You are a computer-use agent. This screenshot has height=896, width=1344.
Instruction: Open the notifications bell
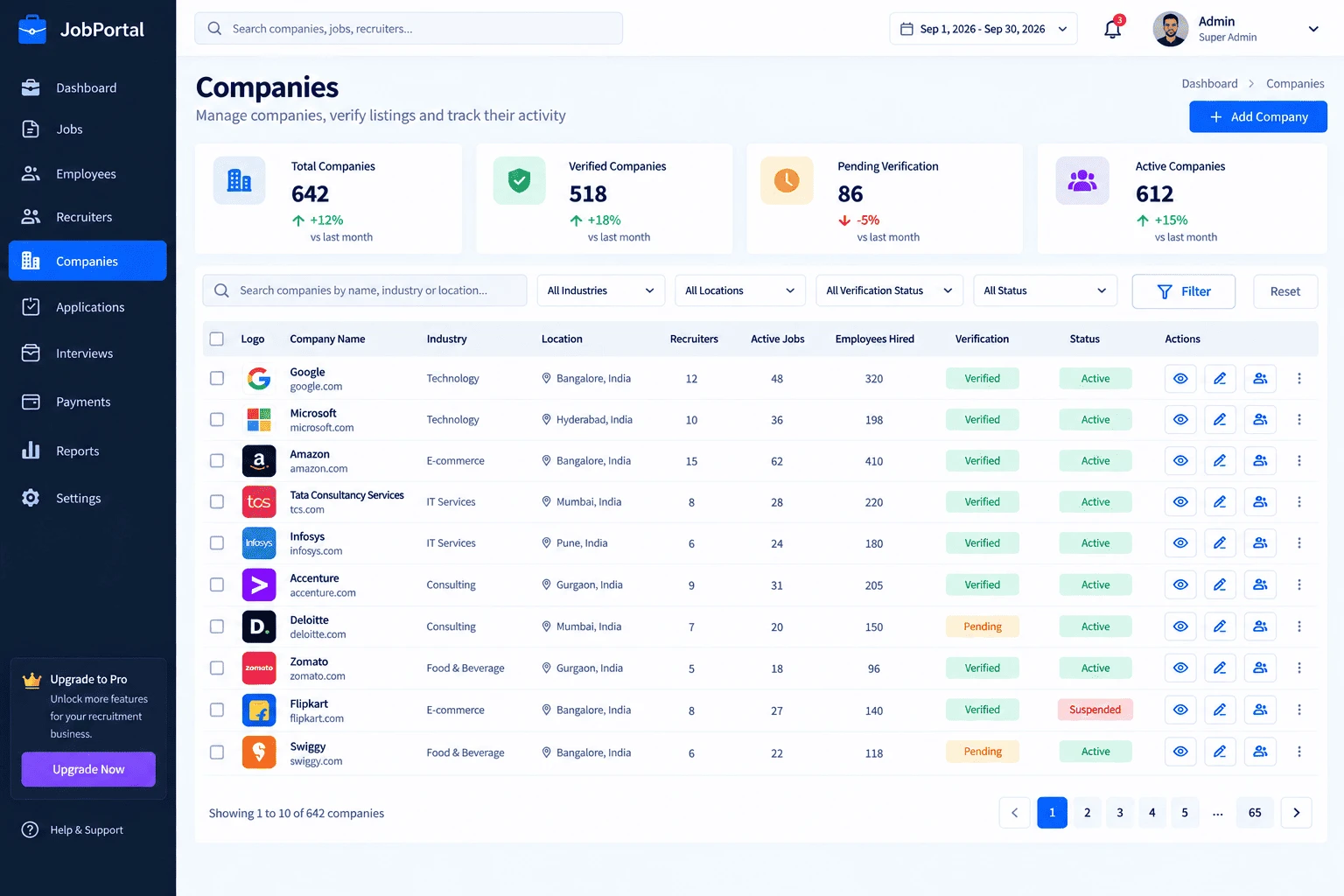tap(1112, 29)
